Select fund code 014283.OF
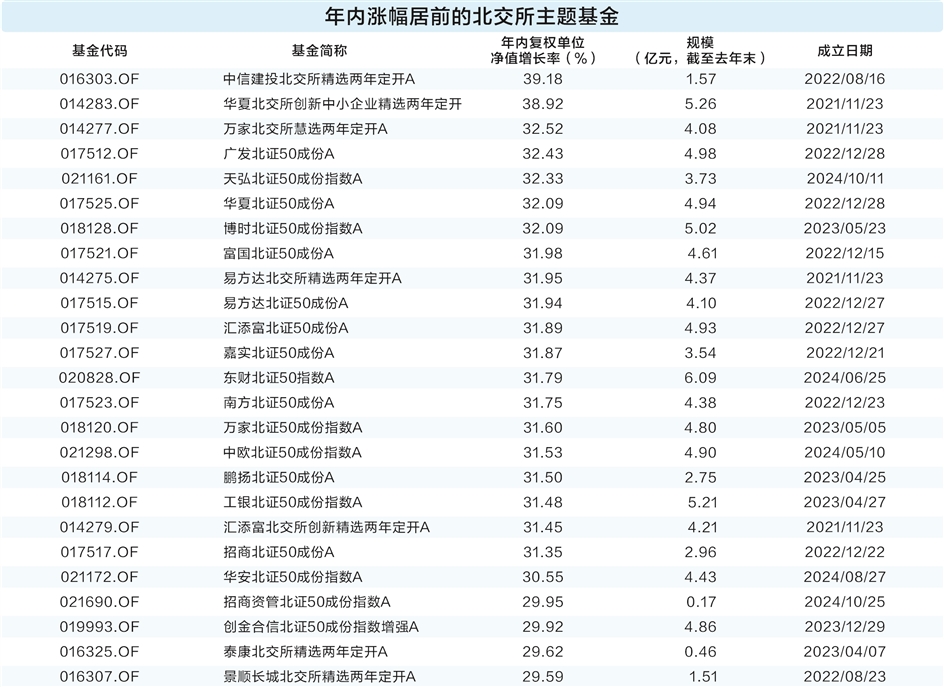 (99, 104)
